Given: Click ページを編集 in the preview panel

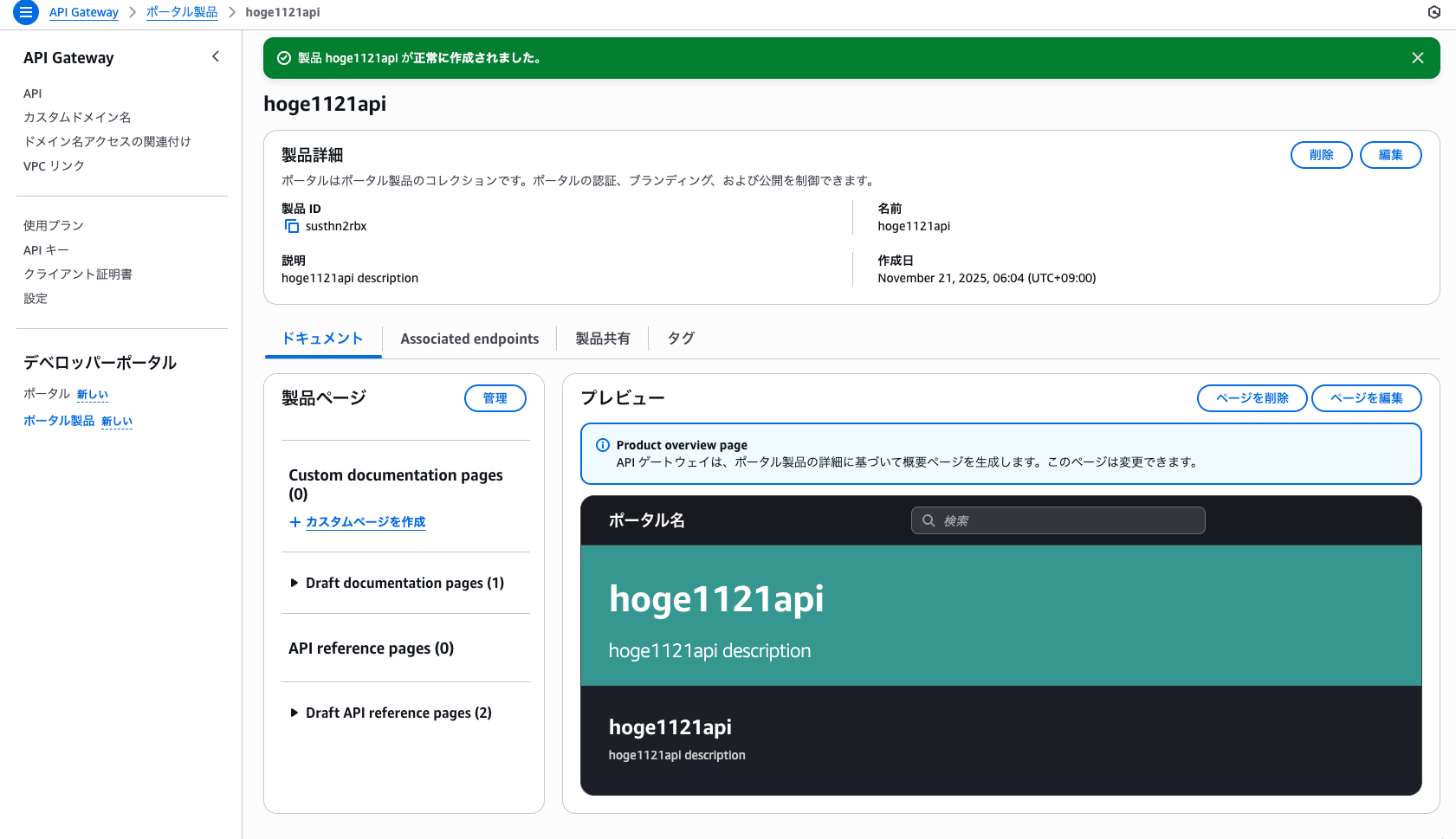Looking at the screenshot, I should (1366, 398).
